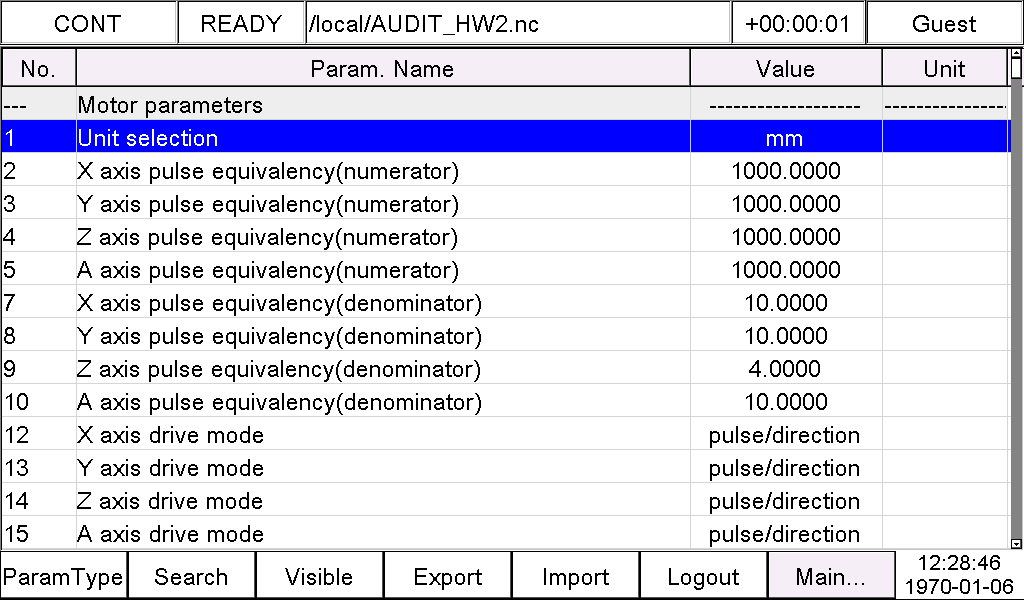The image size is (1024, 600).
Task: Click the READY status field
Action: [241, 24]
